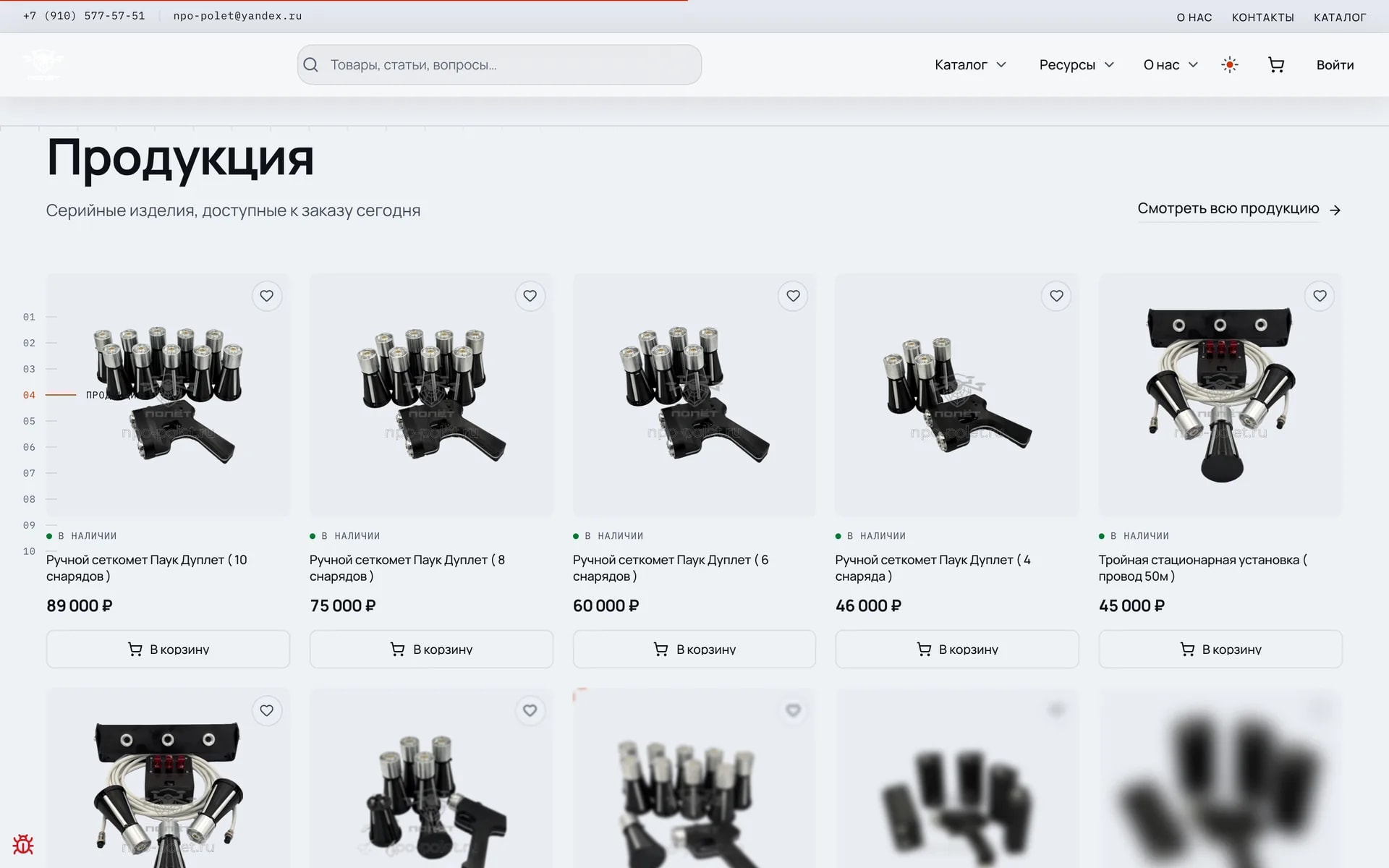Add 75 000 ₽ item to cart
The image size is (1389, 868).
[431, 650]
